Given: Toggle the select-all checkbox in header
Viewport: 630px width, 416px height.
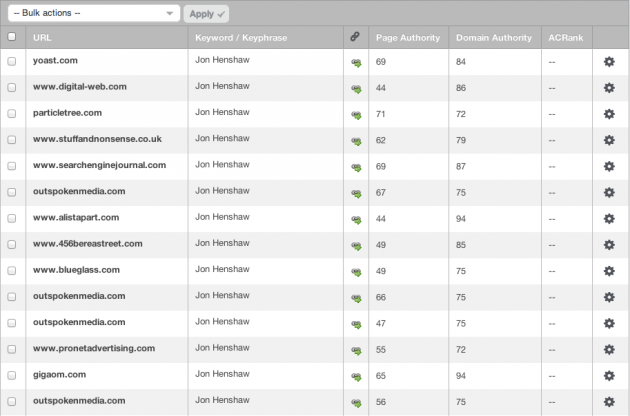Looking at the screenshot, I should click(x=12, y=37).
